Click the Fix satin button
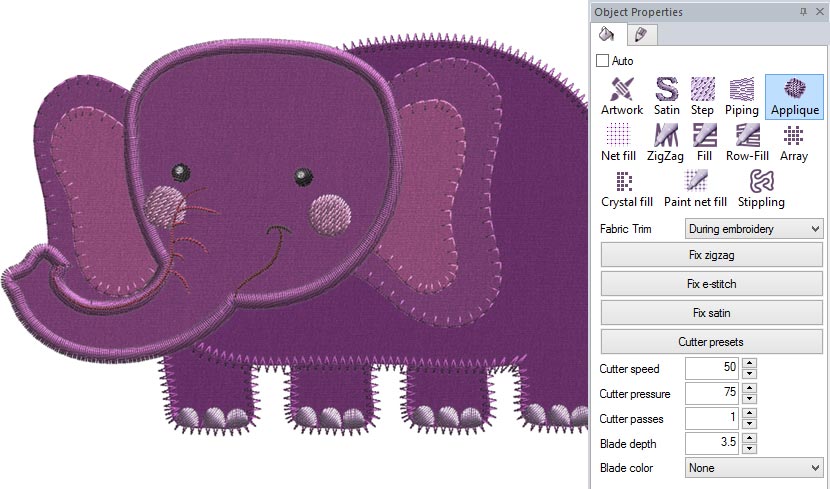The image size is (830, 489). tap(711, 313)
